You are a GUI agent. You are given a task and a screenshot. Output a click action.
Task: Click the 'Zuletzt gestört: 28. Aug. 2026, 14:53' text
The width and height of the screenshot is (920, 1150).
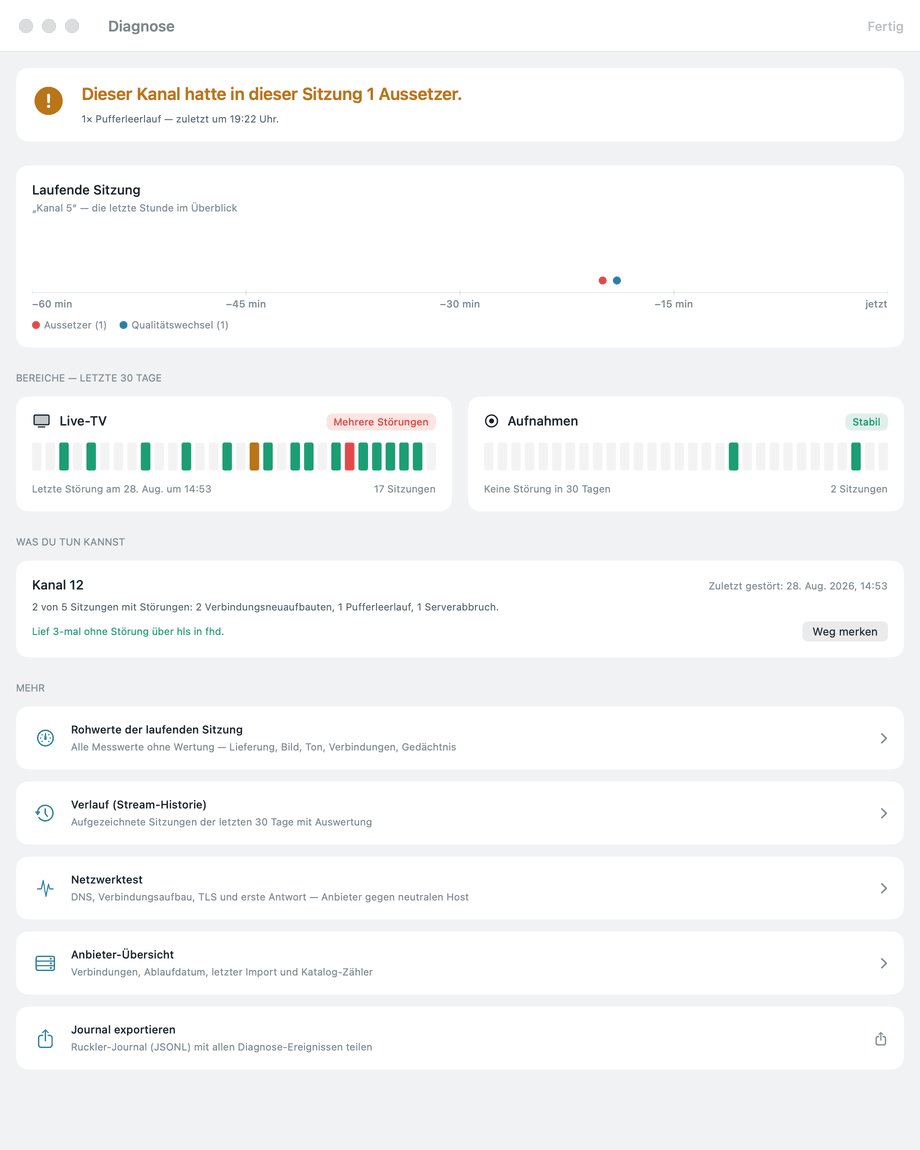click(797, 586)
